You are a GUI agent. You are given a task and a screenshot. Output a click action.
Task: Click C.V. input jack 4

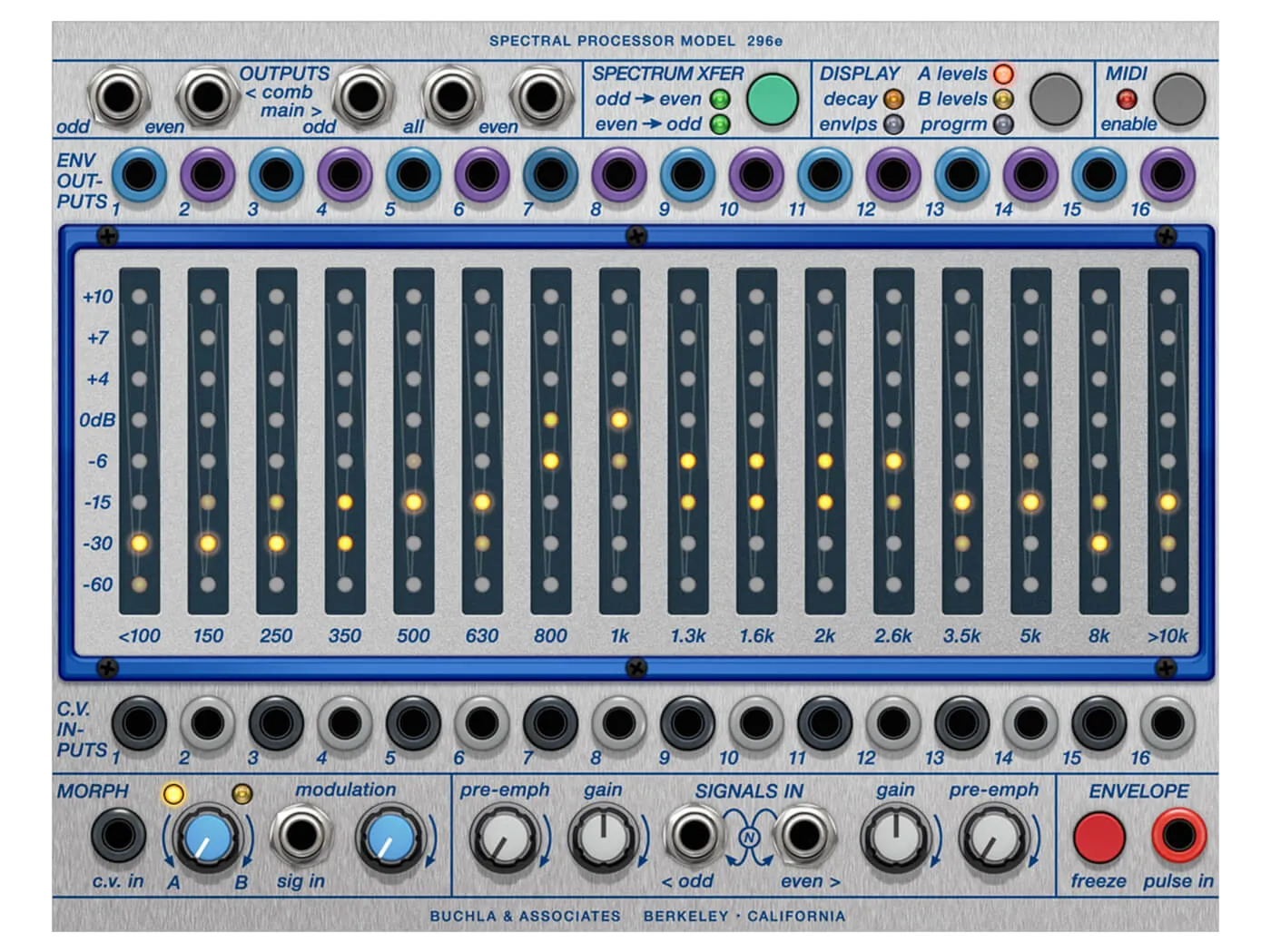345,723
